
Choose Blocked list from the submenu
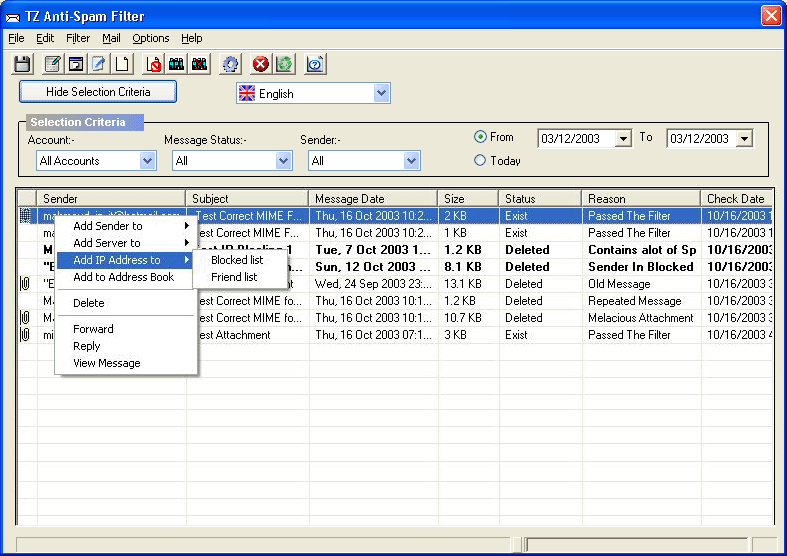click(239, 260)
